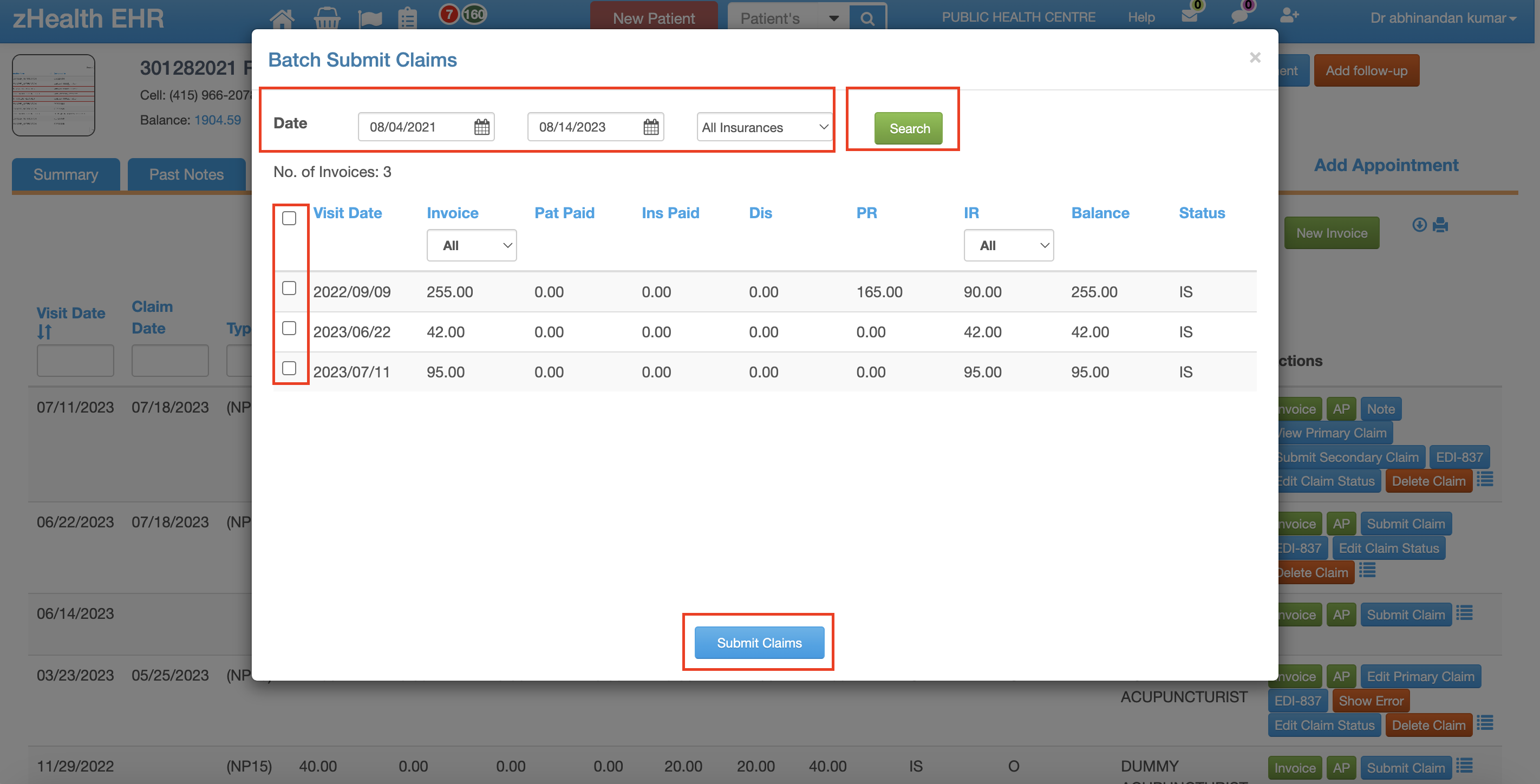Click the printer icon near New Invoice
Image resolution: width=1540 pixels, height=784 pixels.
(1440, 225)
